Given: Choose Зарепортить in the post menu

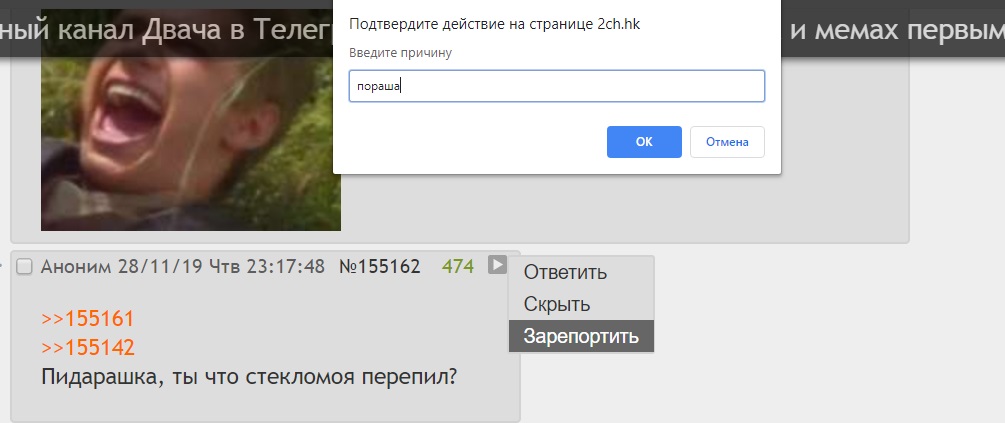Looking at the screenshot, I should coord(581,336).
